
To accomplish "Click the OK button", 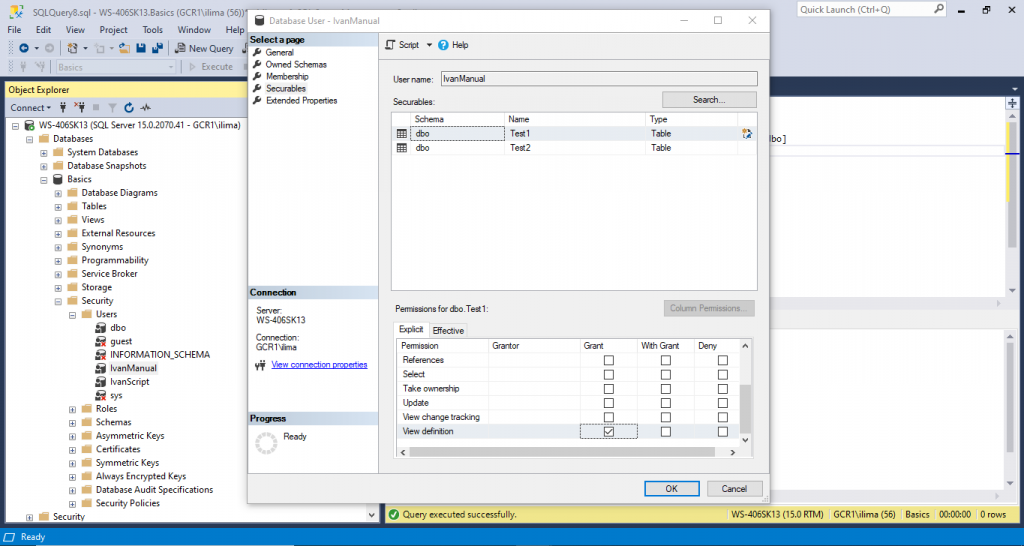I will tap(671, 489).
